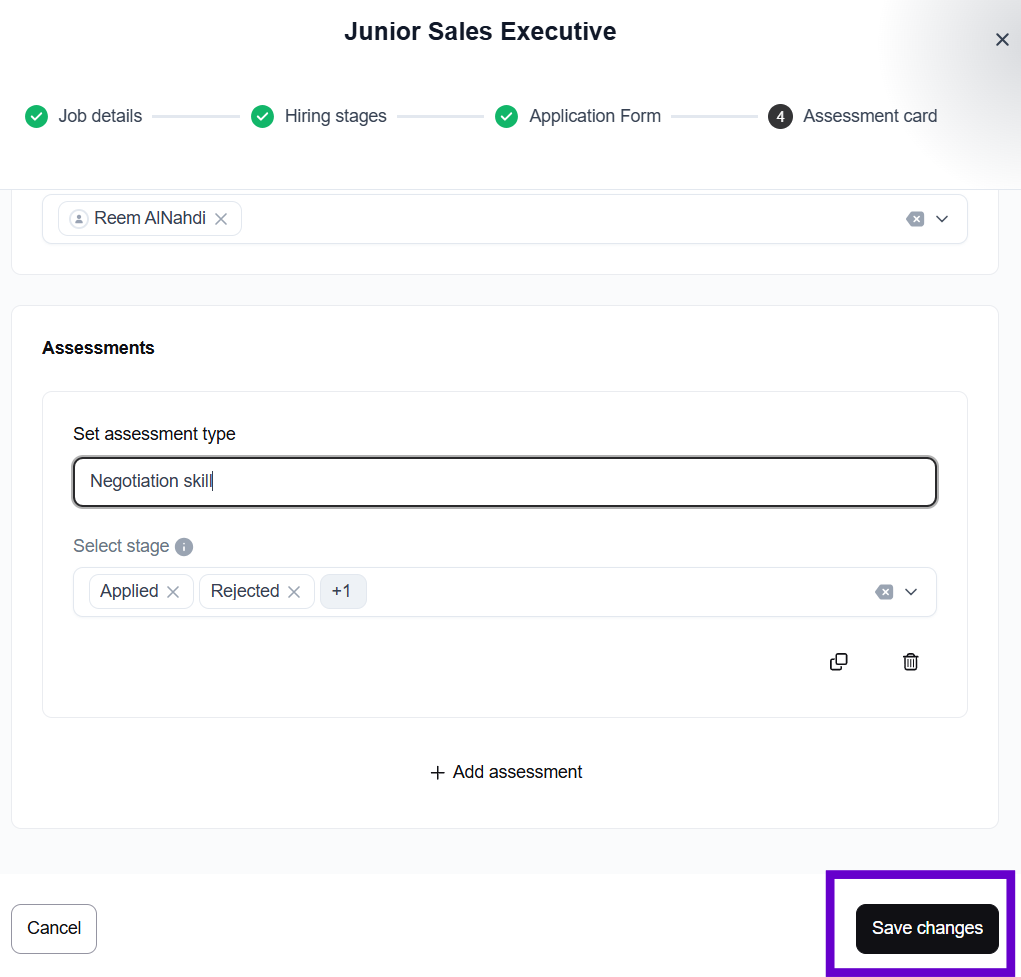Screen dimensions: 1021x977
Task: Focus the Set assessment type field
Action: [505, 482]
